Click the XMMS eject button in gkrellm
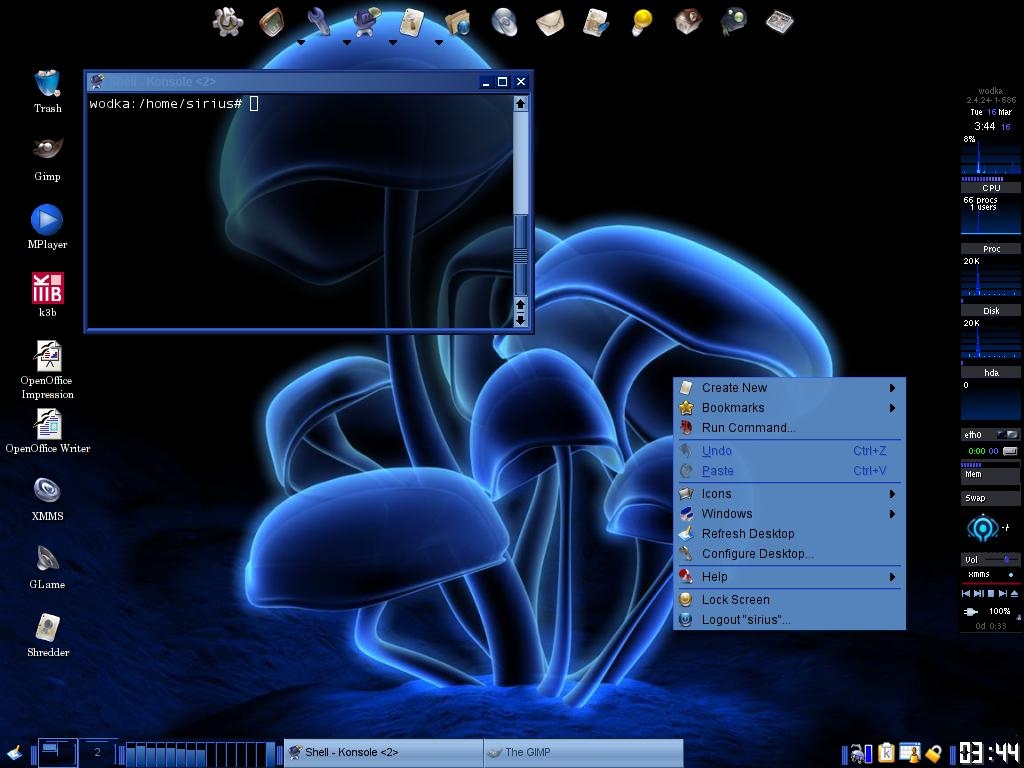The image size is (1024, 768). tap(1014, 593)
